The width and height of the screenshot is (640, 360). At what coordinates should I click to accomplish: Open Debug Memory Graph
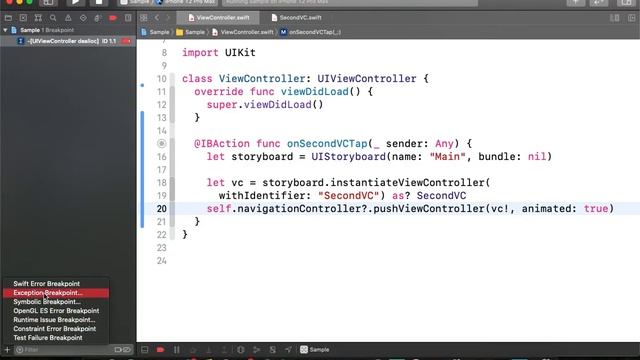tap(257, 350)
